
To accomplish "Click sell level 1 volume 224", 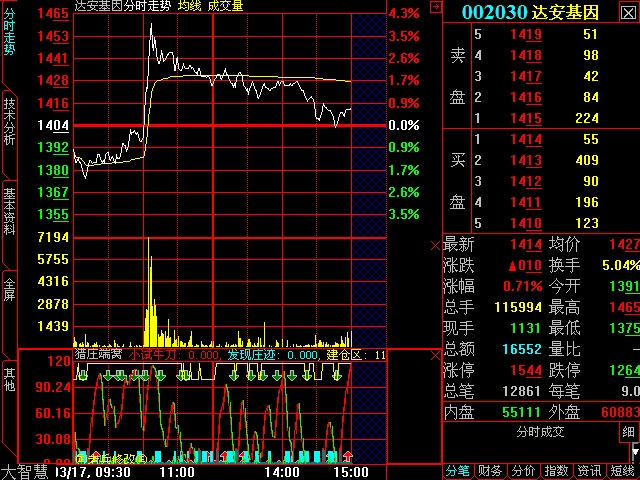I will point(587,118).
